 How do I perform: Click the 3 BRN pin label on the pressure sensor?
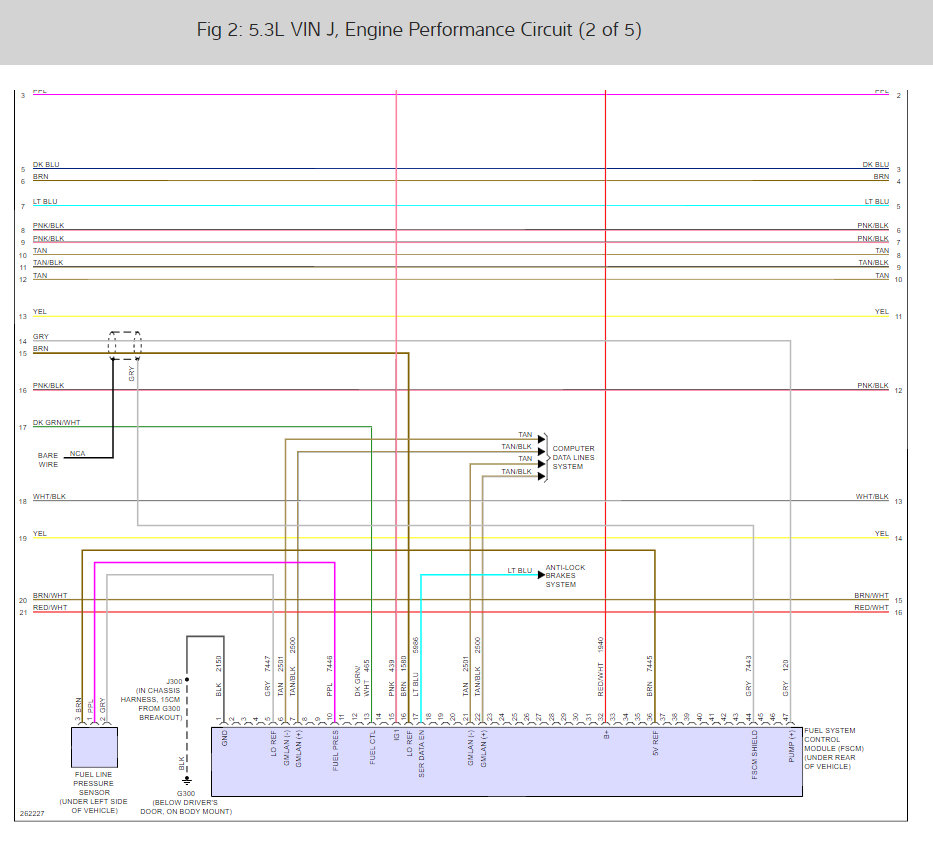pos(79,710)
